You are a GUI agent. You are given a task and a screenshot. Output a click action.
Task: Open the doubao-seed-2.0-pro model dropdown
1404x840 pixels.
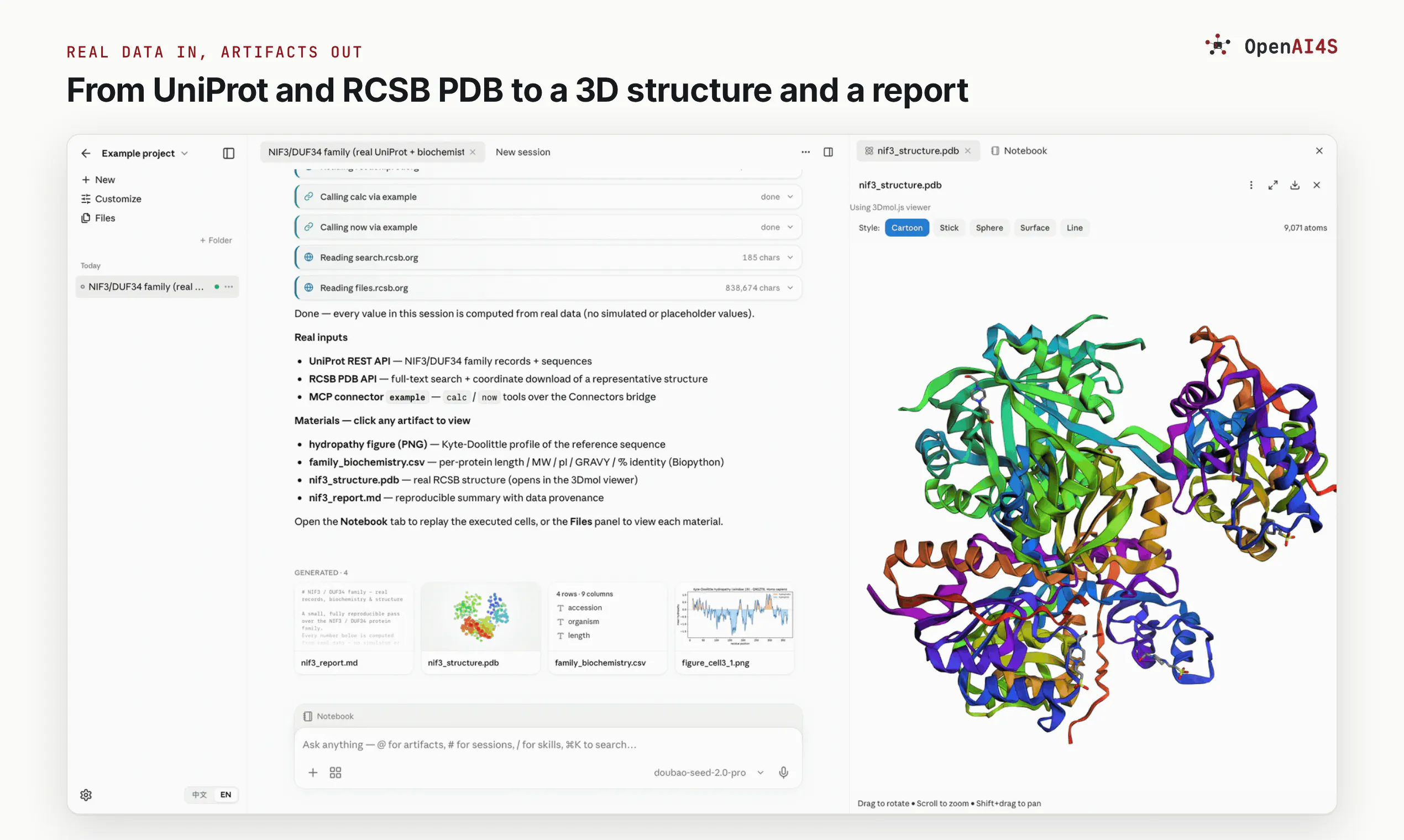(708, 773)
